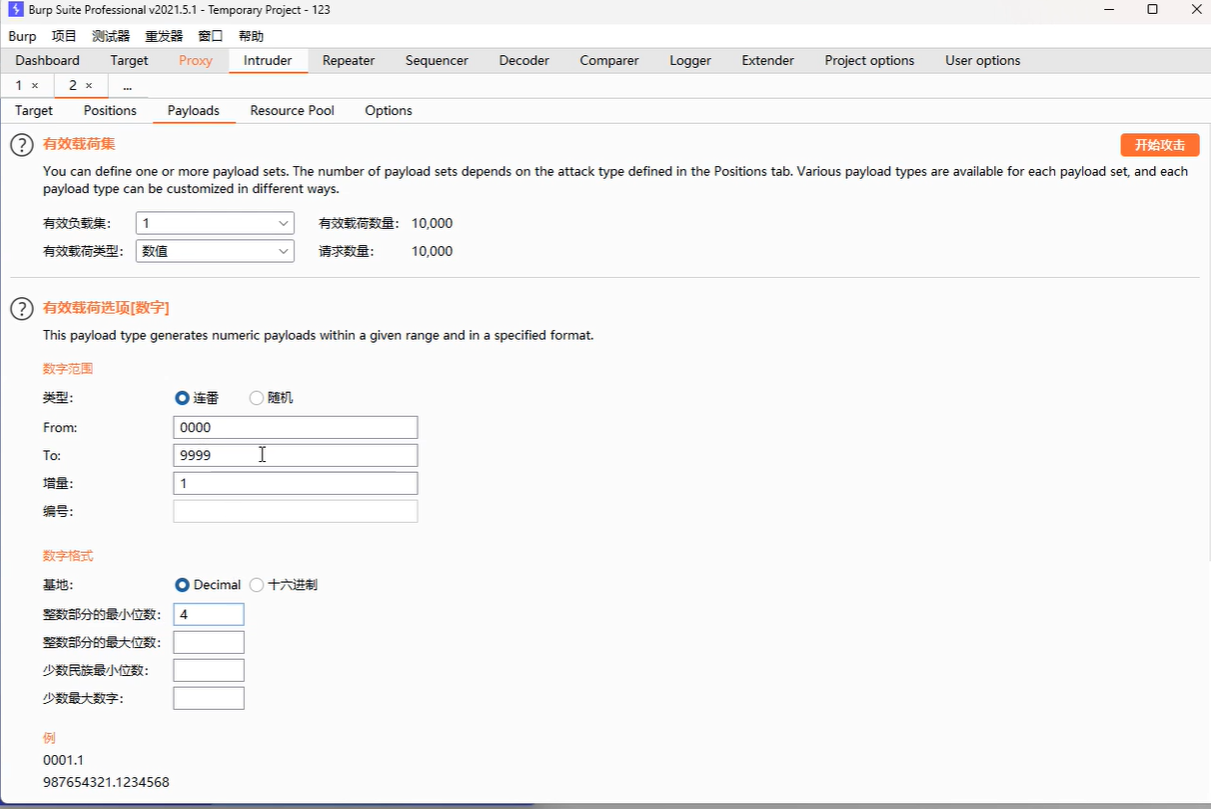
Task: Maximize the Burp Suite window
Action: tap(1152, 9)
